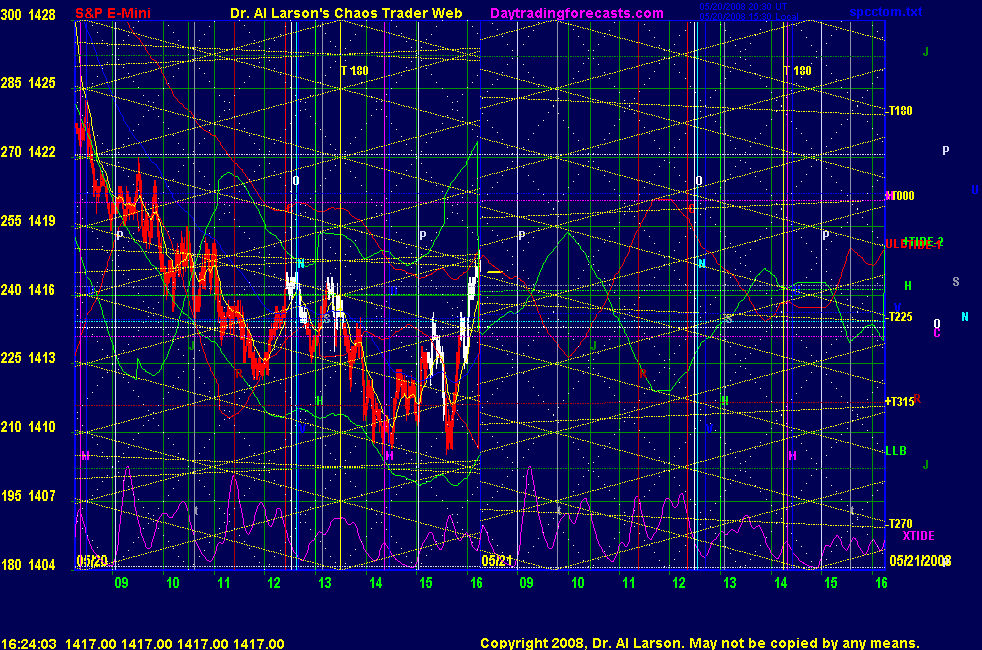Click the "05/20/2008 15:30 Local" timestamp

point(748,16)
